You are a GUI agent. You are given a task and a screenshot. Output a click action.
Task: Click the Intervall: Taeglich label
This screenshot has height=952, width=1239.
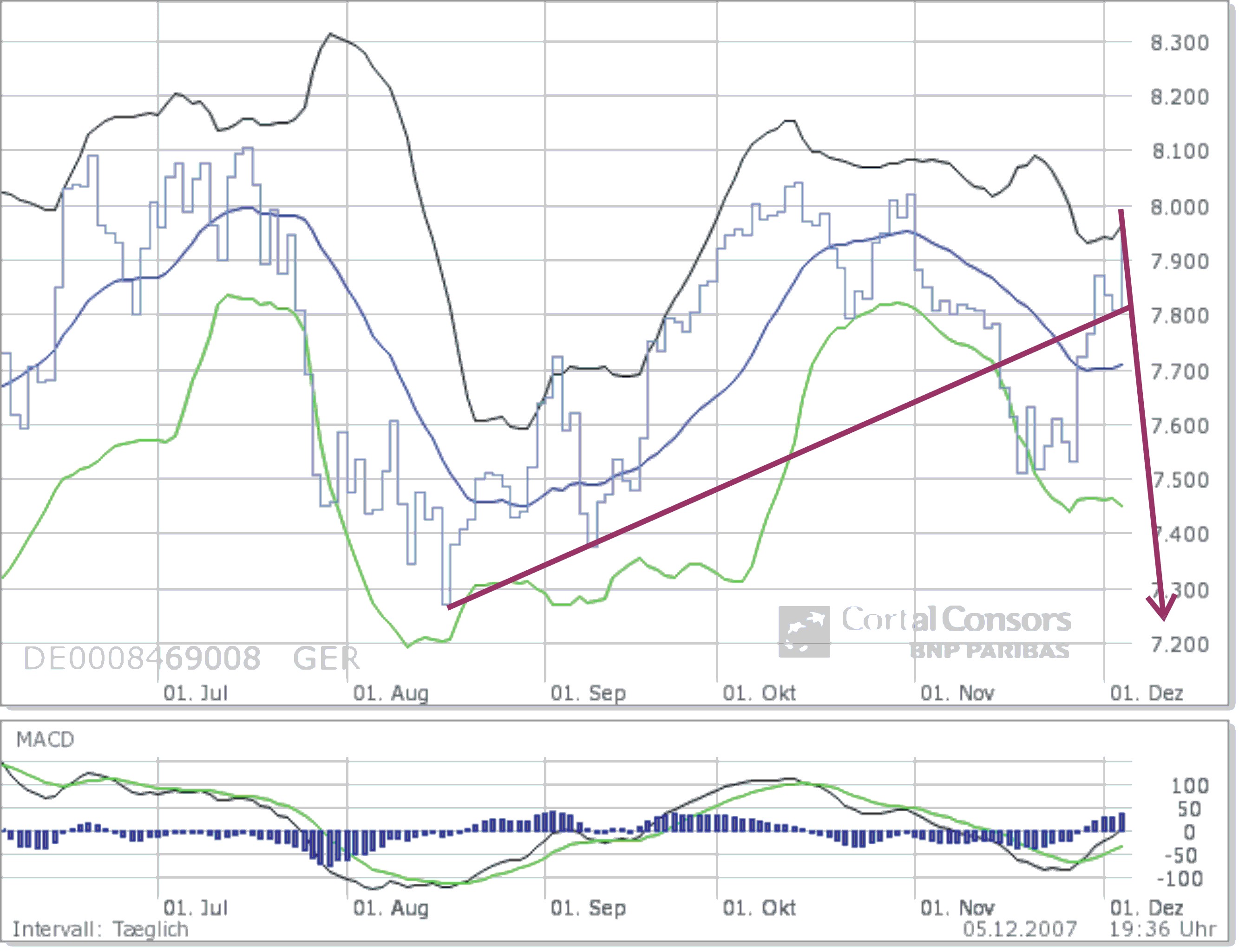point(100,929)
